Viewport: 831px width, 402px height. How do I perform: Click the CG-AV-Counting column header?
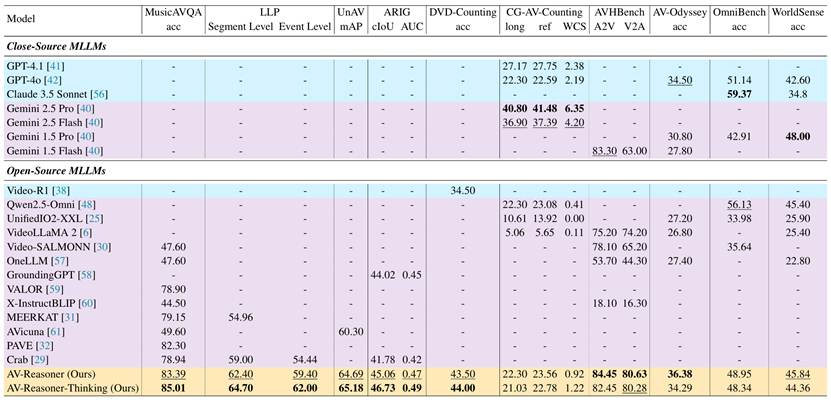[x=544, y=13]
